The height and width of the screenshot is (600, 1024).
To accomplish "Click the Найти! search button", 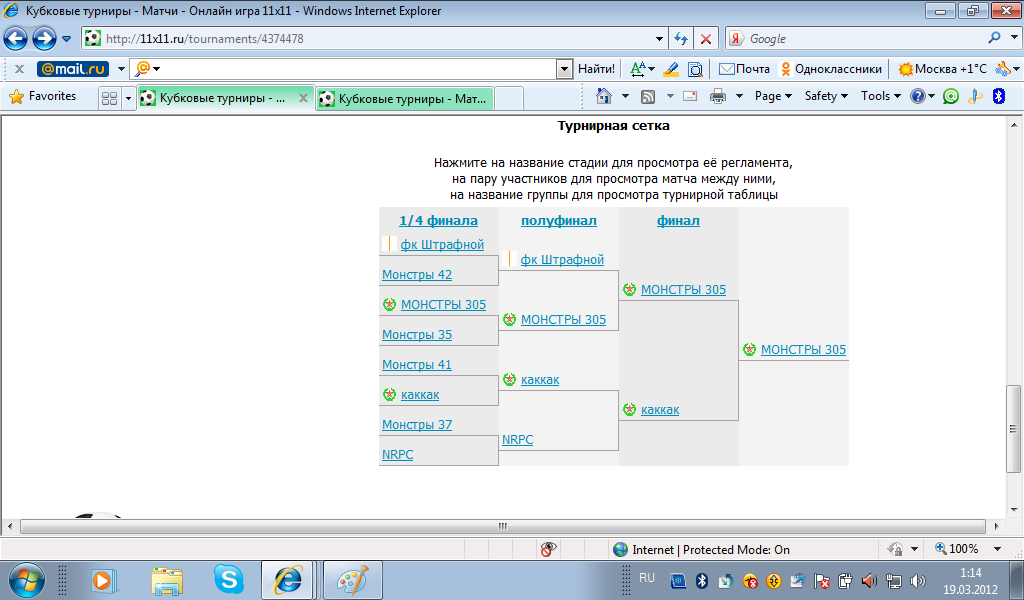I will point(596,69).
